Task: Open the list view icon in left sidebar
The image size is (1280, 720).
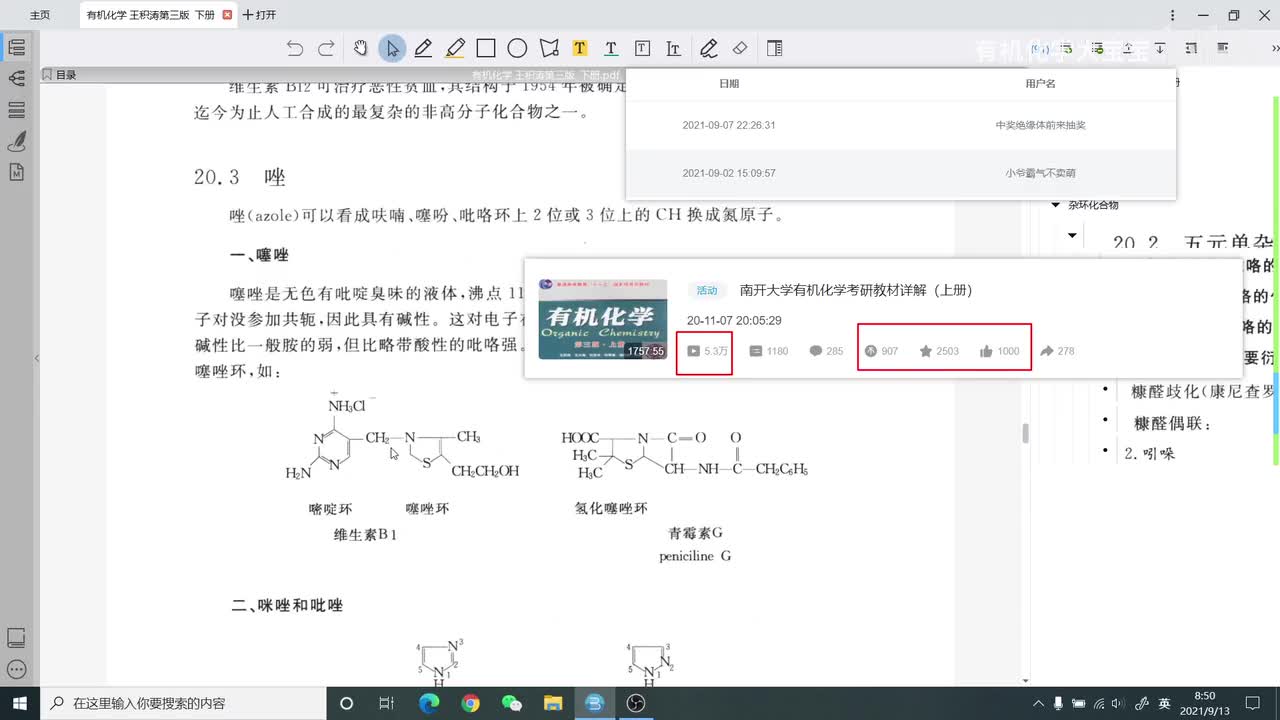Action: click(16, 110)
